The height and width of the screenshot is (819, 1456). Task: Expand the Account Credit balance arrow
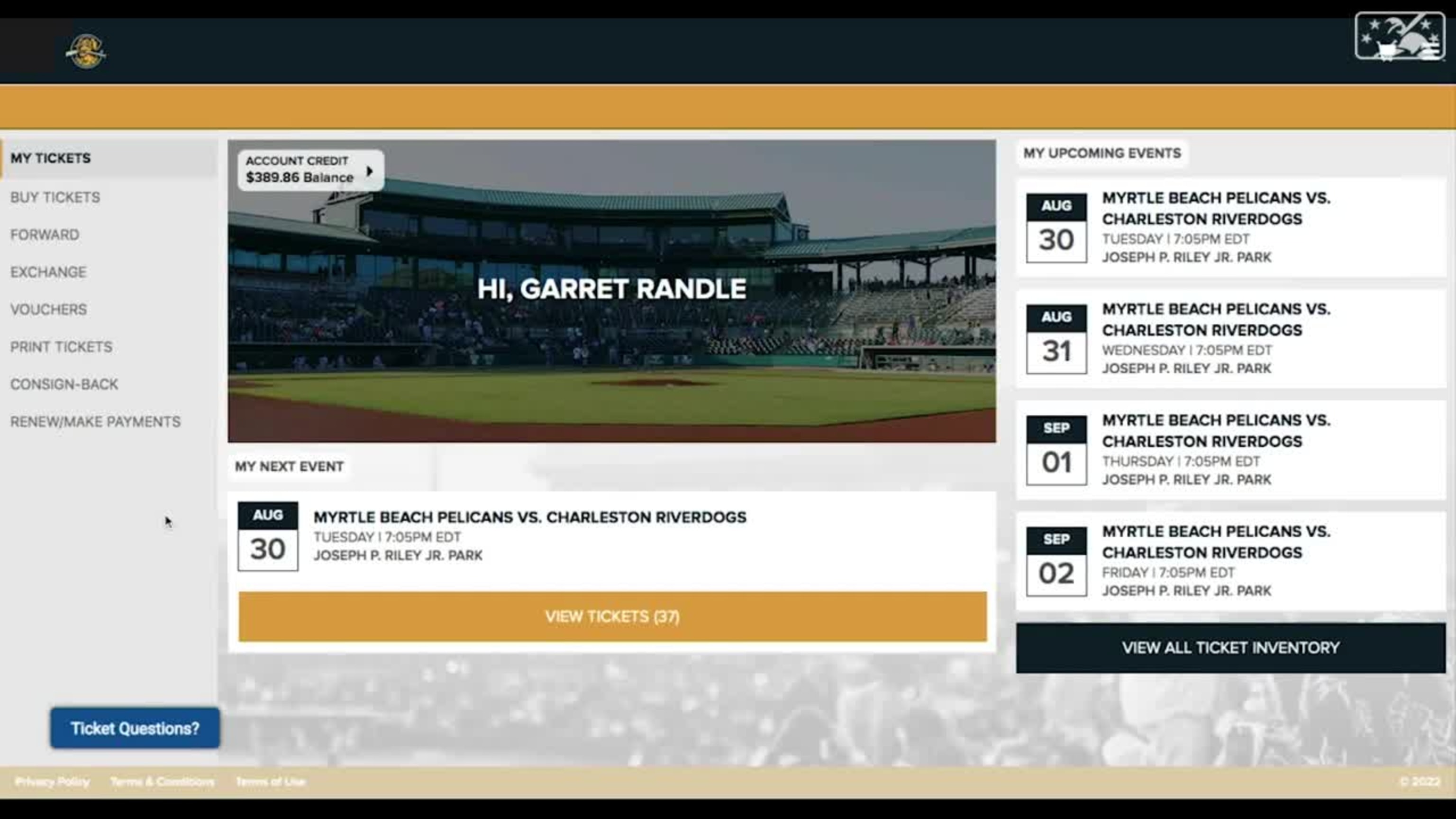point(370,171)
